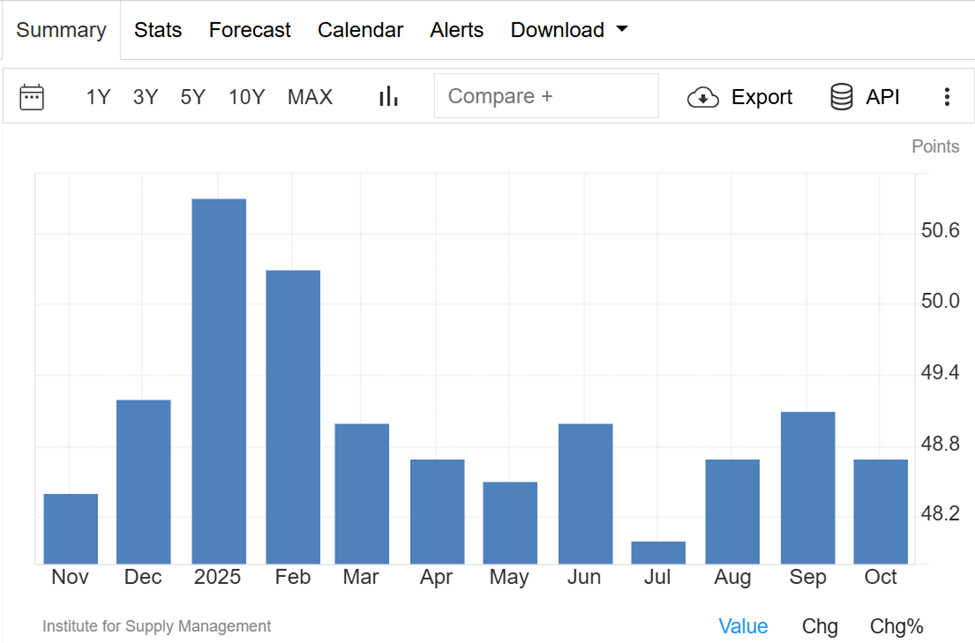Visit the Institute for Supply Management link
This screenshot has height=643, width=975.
click(155, 626)
